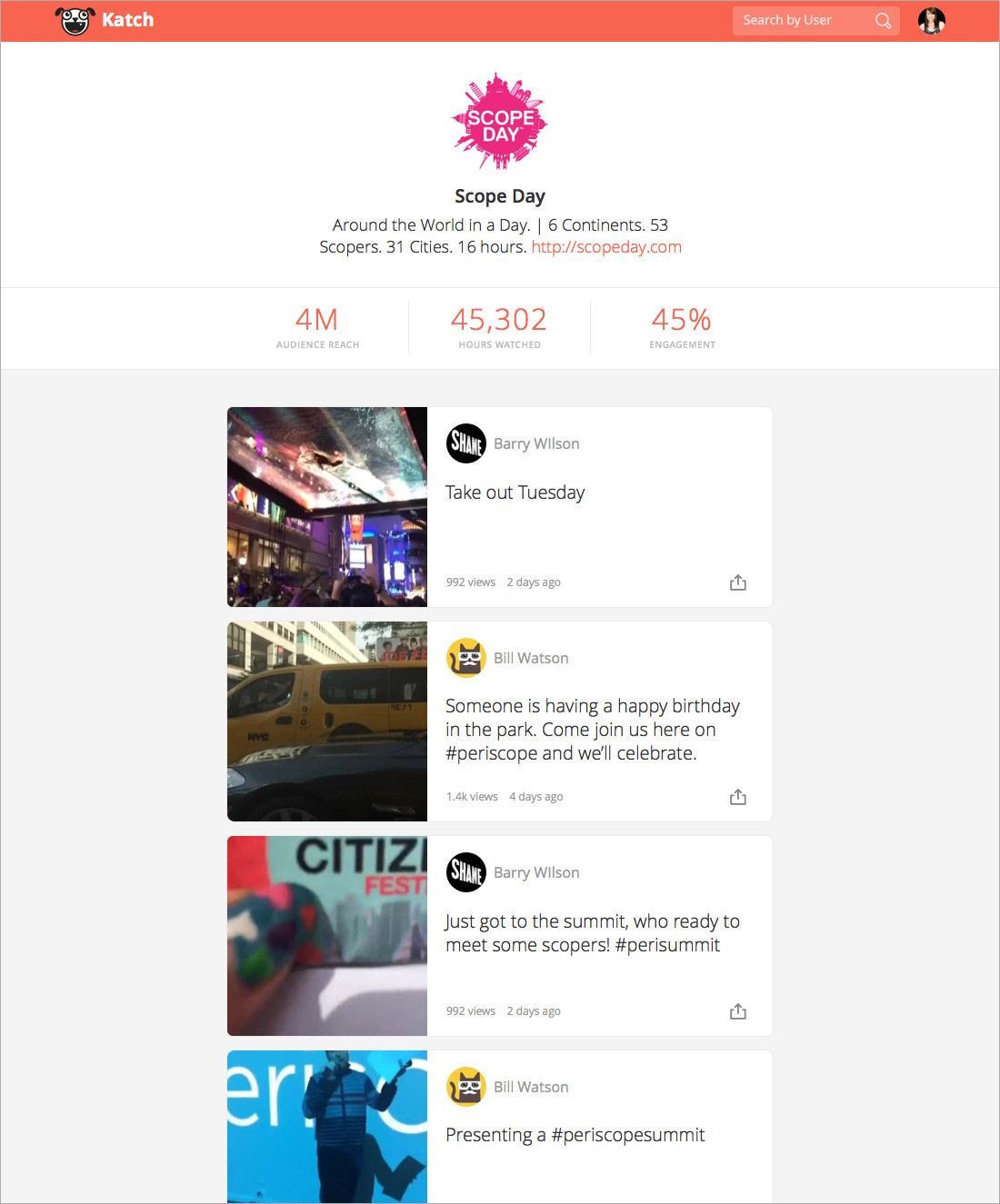This screenshot has height=1204, width=1000.
Task: Click Barry Wilson's avatar on summit post
Action: point(466,872)
